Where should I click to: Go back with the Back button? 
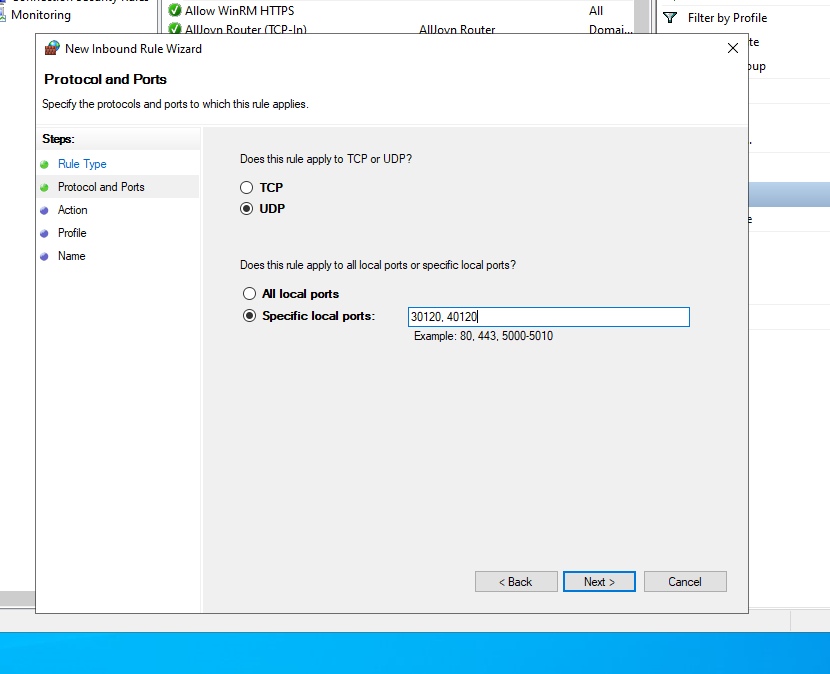[516, 581]
